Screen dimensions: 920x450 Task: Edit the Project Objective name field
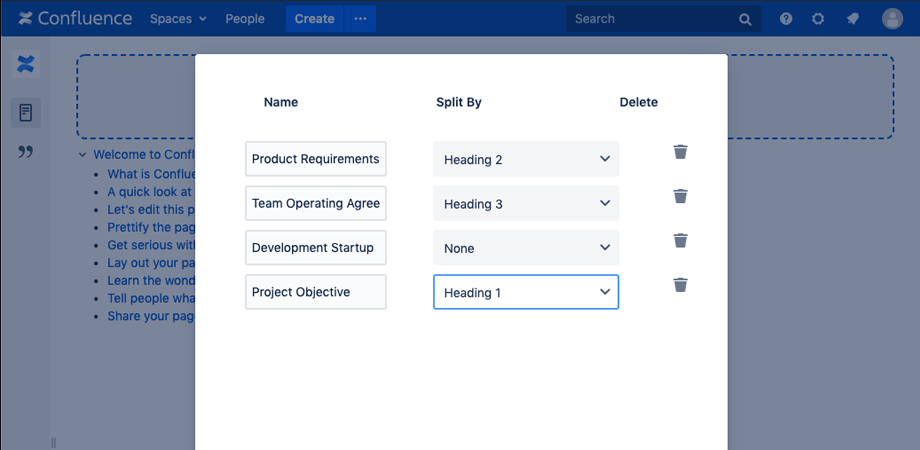coord(316,292)
